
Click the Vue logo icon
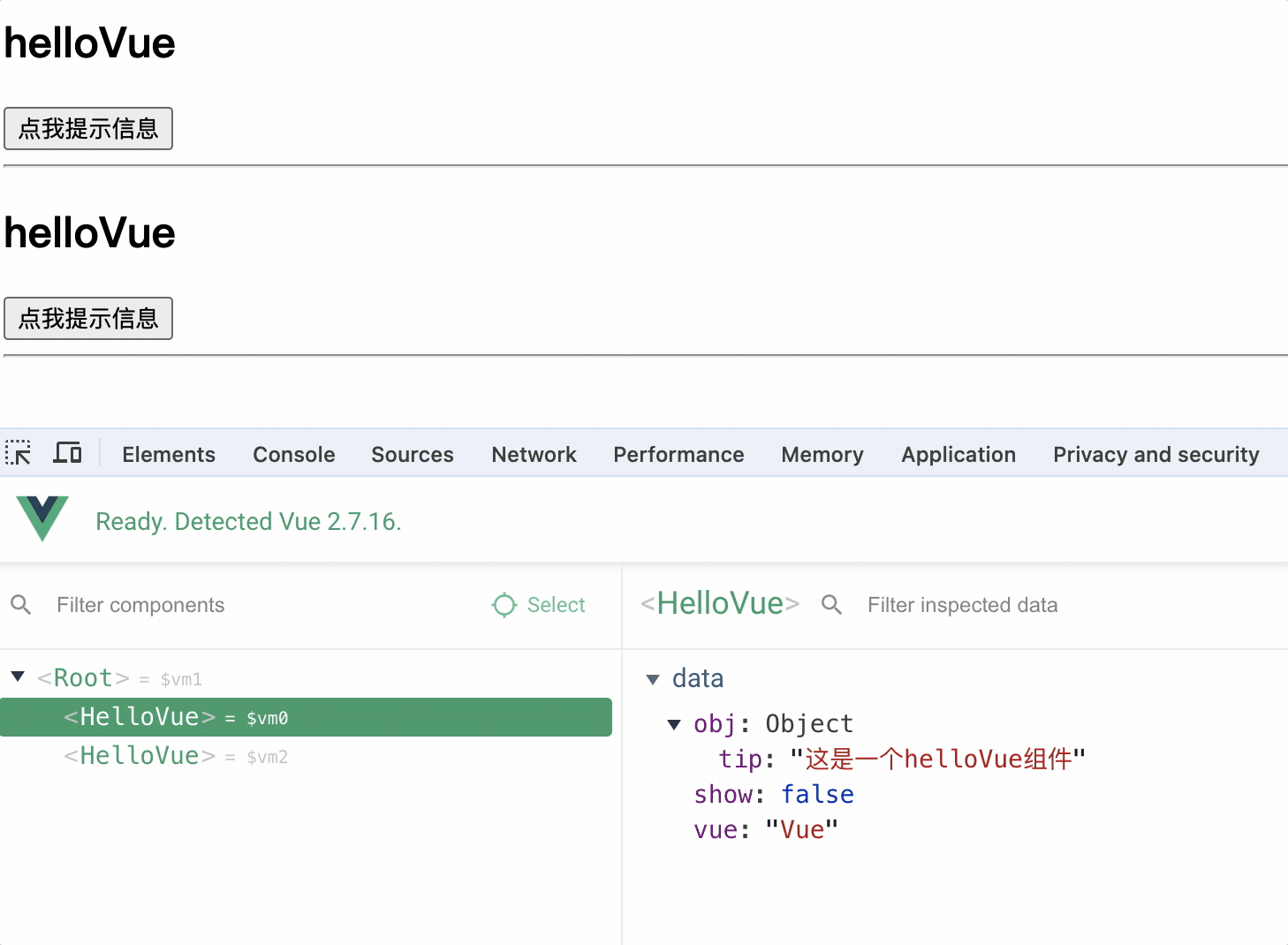tap(42, 518)
